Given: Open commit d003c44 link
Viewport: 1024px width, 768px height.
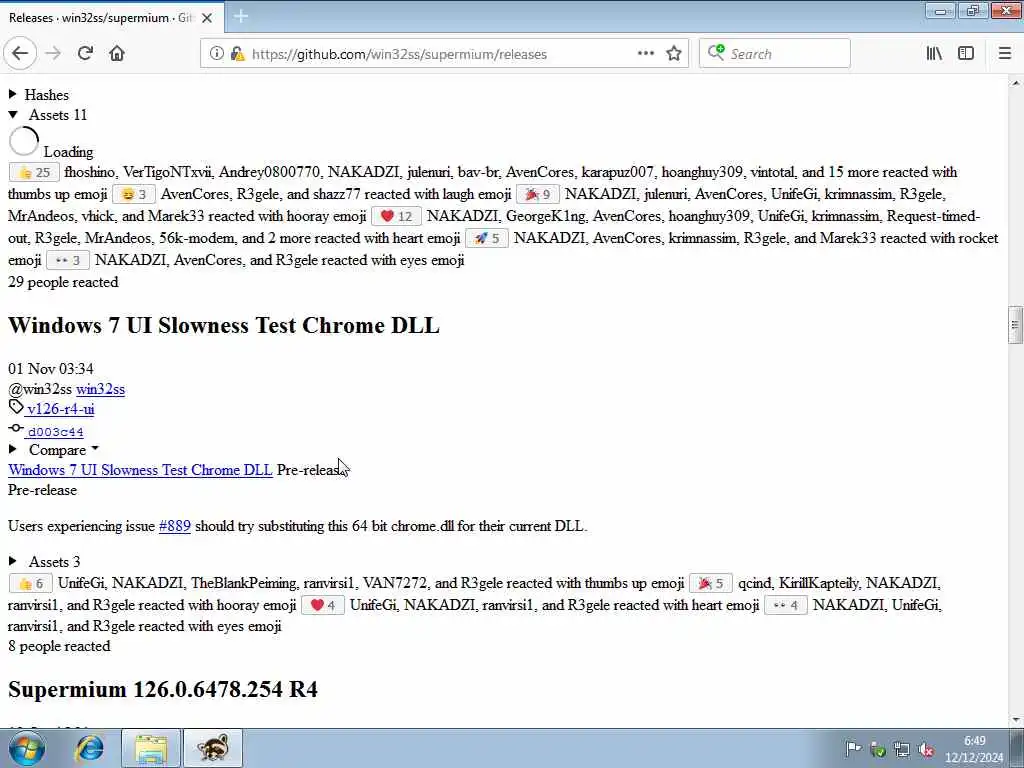Looking at the screenshot, I should pyautogui.click(x=55, y=432).
